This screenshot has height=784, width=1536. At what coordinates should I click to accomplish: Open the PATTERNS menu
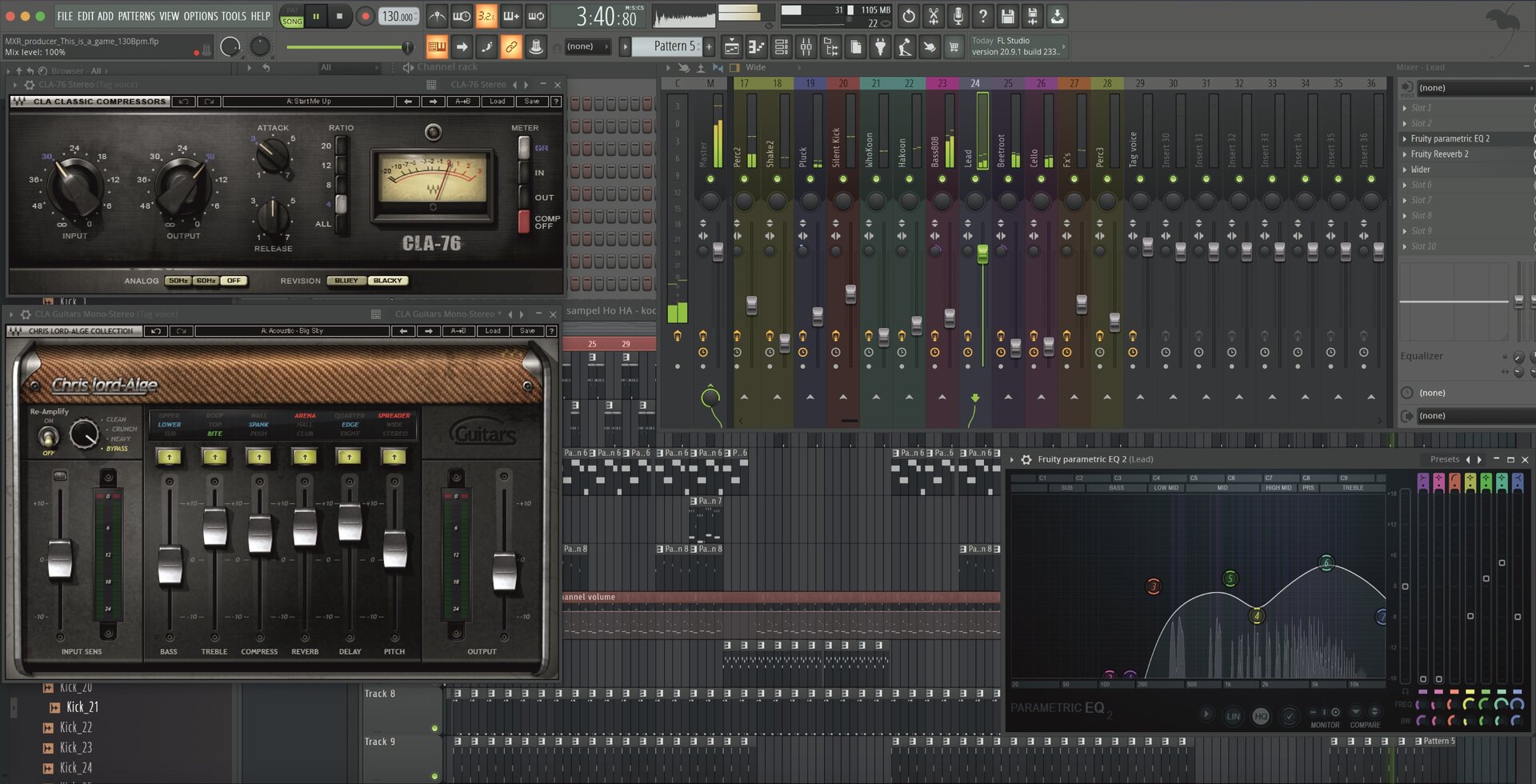[x=136, y=16]
